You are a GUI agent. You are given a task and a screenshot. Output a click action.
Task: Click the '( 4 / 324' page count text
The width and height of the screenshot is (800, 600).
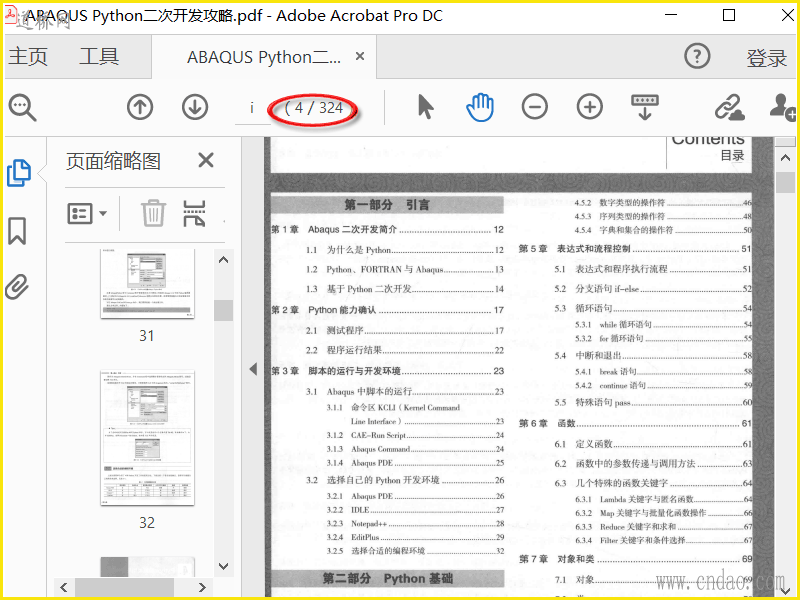[x=313, y=108]
